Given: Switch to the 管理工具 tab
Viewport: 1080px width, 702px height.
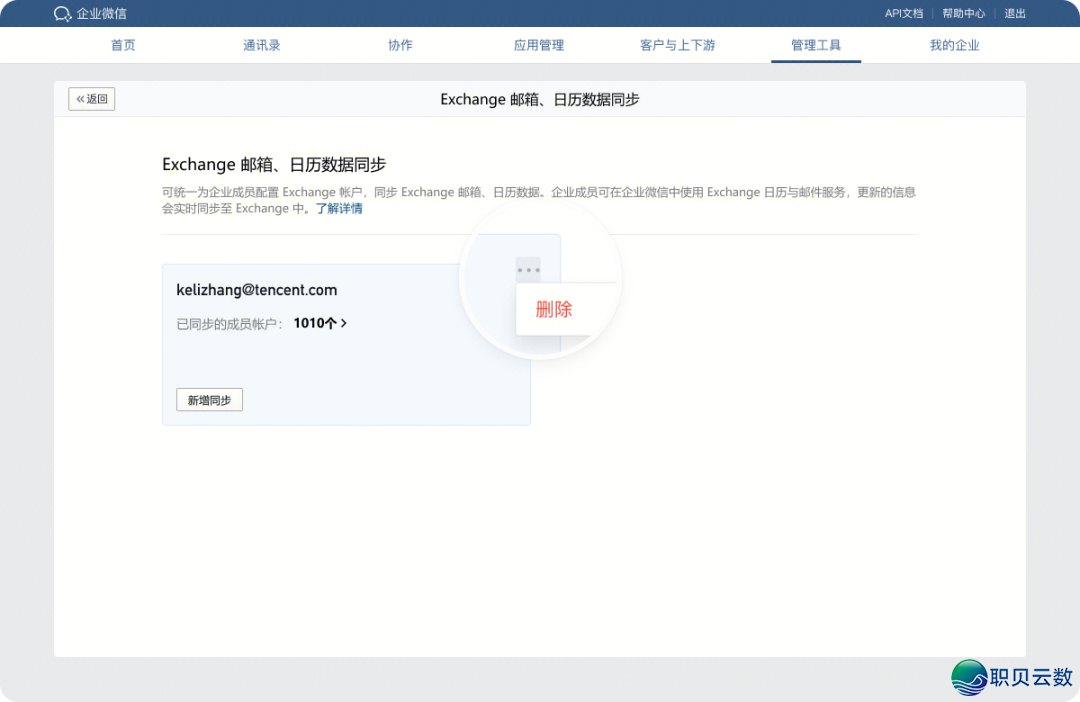Looking at the screenshot, I should (x=816, y=44).
